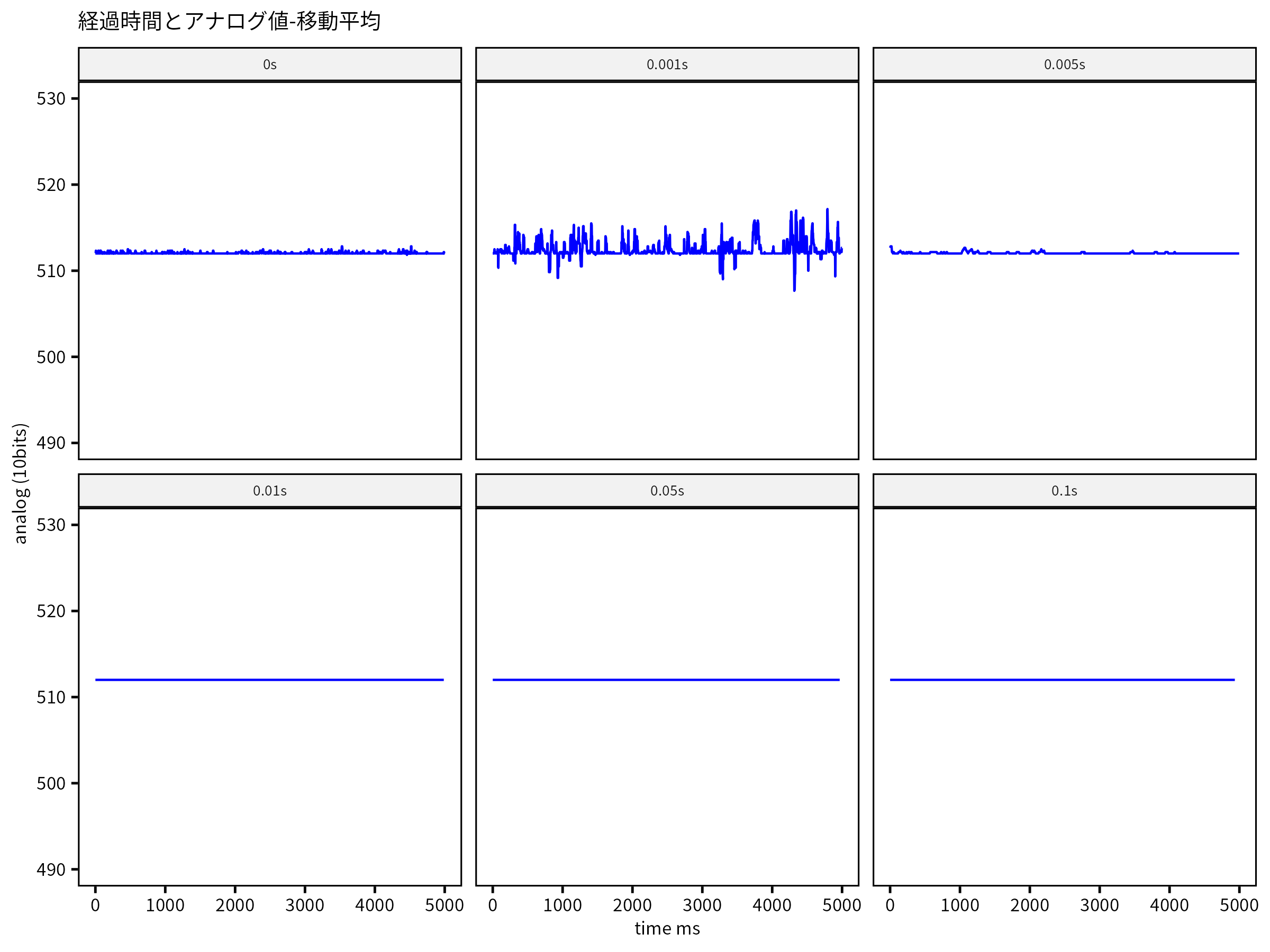Click the 'time ms' x-axis label

667,929
